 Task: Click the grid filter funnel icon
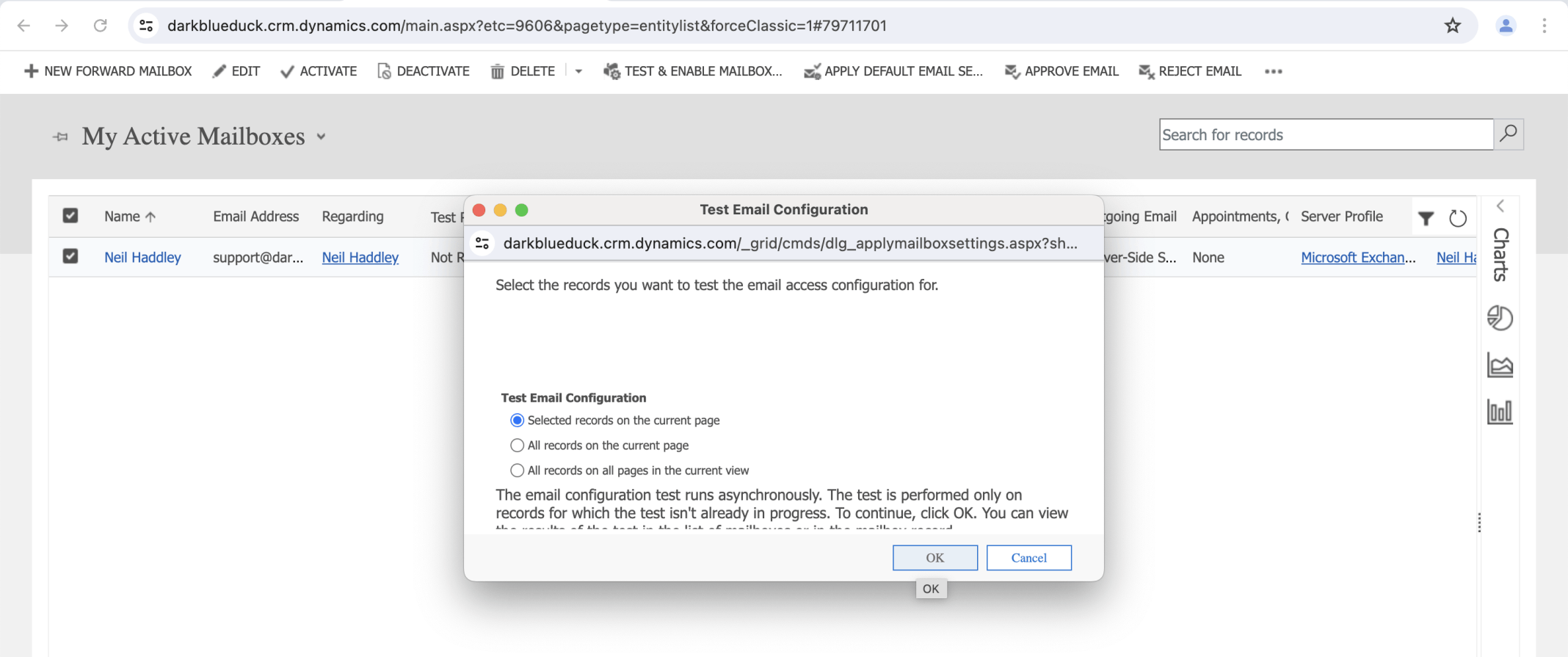pyautogui.click(x=1426, y=218)
